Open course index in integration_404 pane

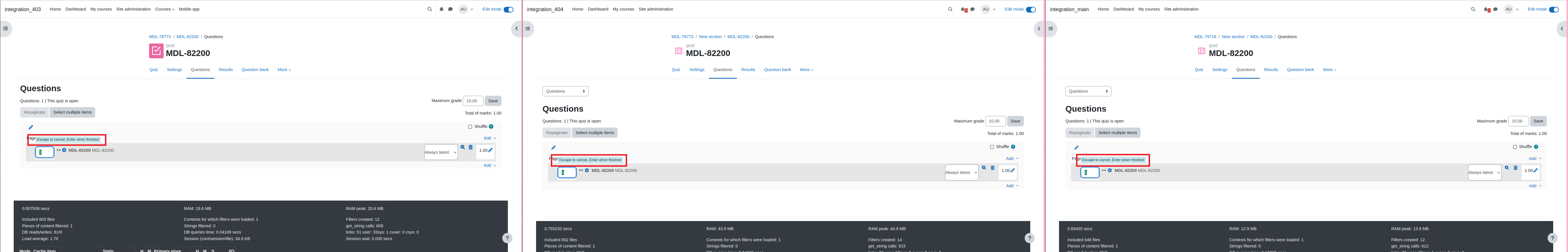click(x=528, y=28)
